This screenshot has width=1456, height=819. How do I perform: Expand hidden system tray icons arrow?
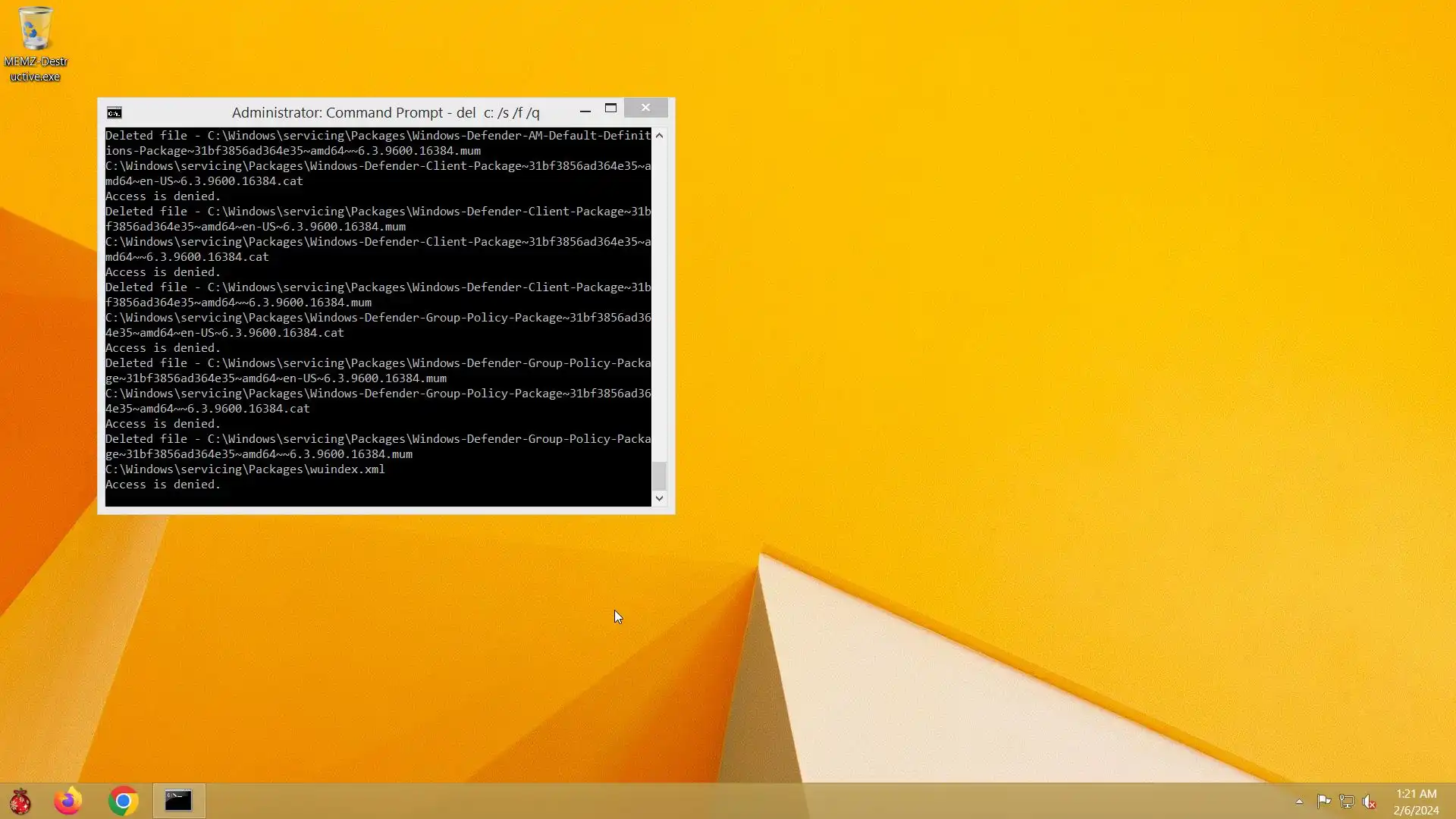click(x=1299, y=802)
